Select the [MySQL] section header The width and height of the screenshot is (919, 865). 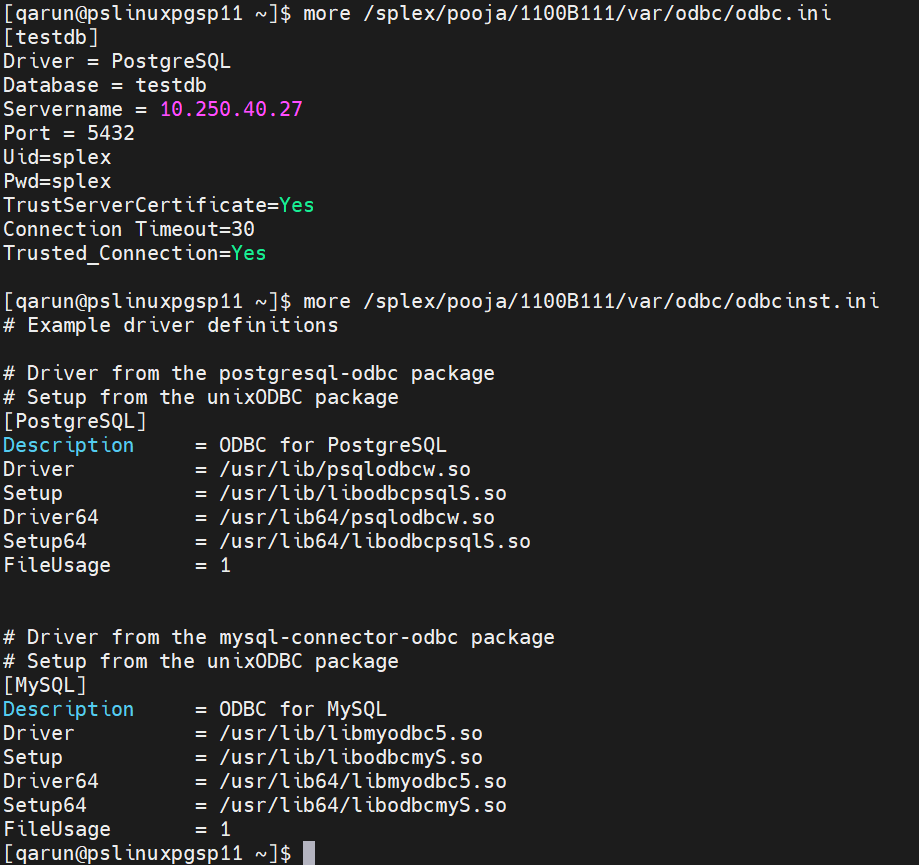pyautogui.click(x=45, y=685)
